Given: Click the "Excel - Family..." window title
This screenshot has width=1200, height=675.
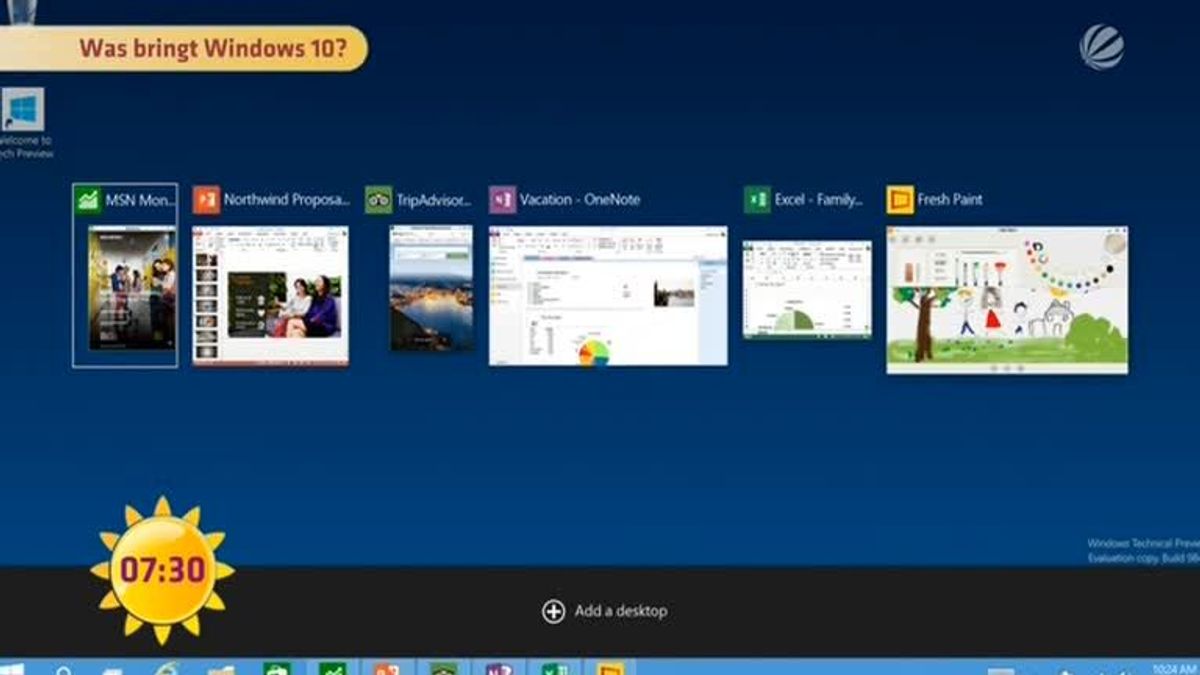Looking at the screenshot, I should point(819,200).
